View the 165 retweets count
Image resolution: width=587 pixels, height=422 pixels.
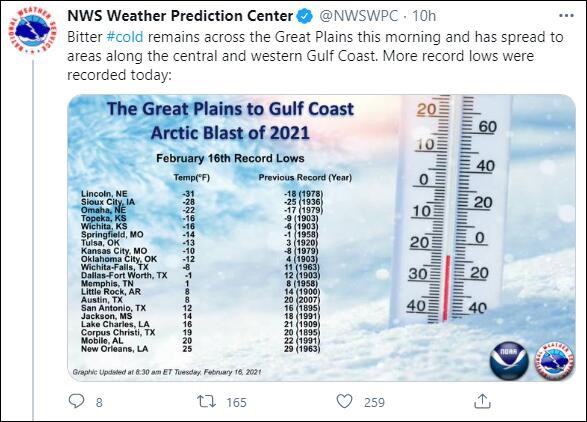(x=236, y=402)
